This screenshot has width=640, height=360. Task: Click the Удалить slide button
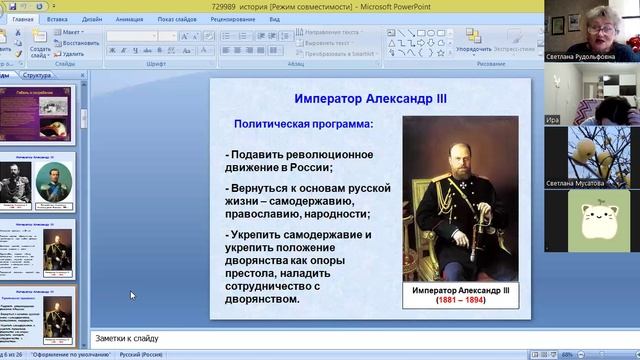[69, 54]
